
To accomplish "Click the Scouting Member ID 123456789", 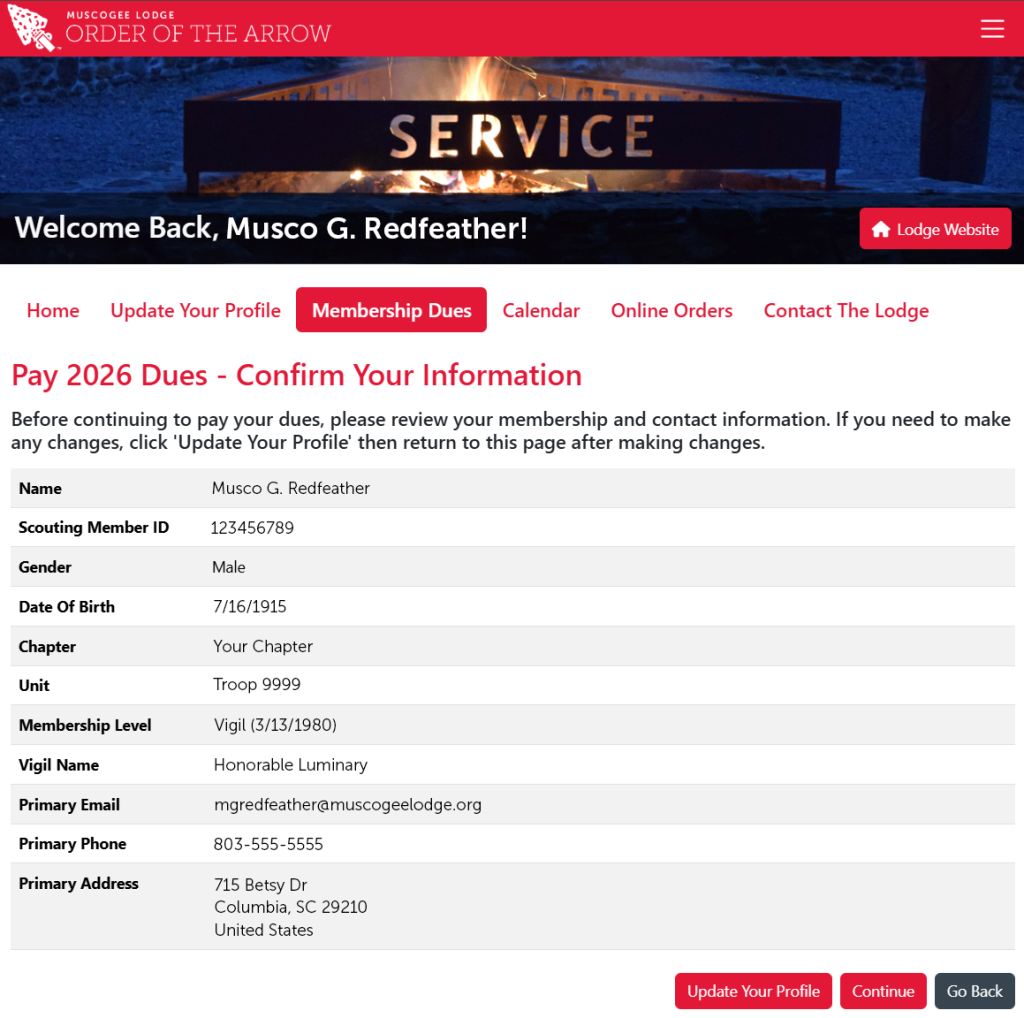I will pyautogui.click(x=252, y=527).
